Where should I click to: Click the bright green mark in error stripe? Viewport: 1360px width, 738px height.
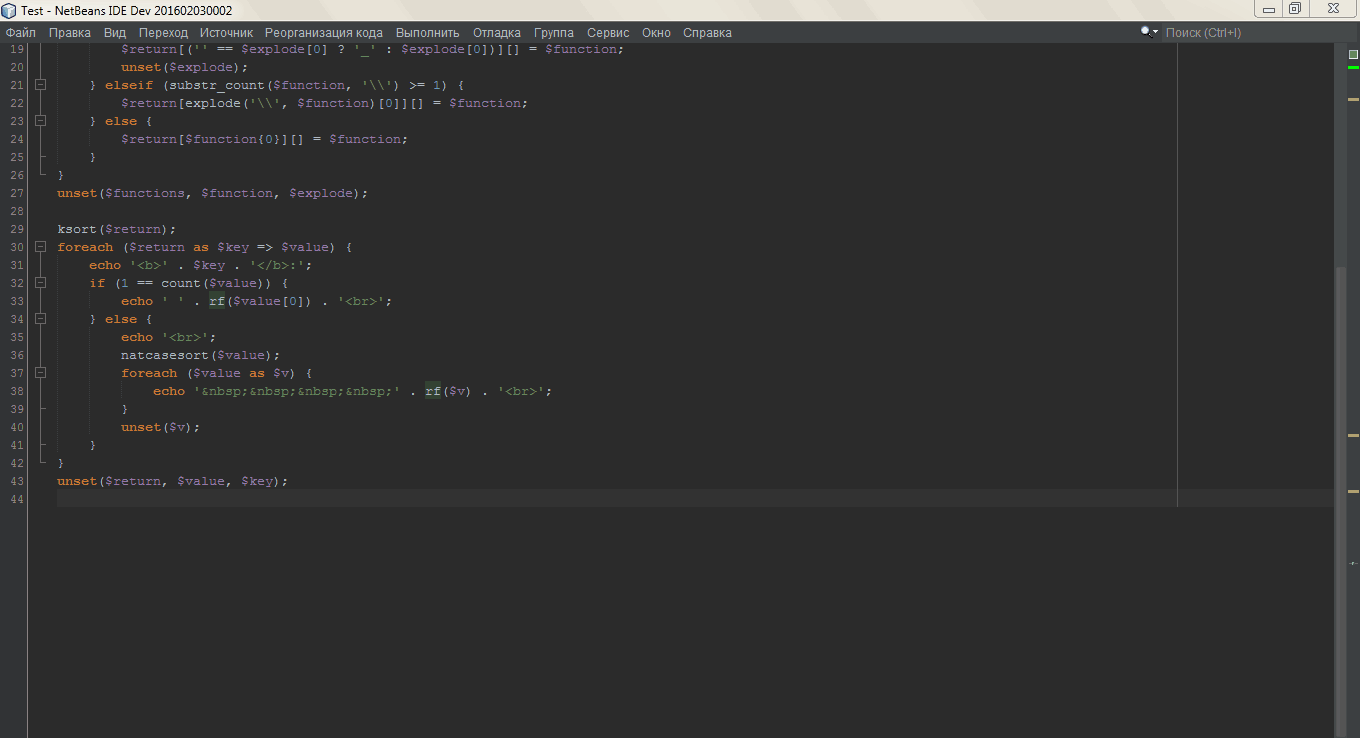(1353, 67)
